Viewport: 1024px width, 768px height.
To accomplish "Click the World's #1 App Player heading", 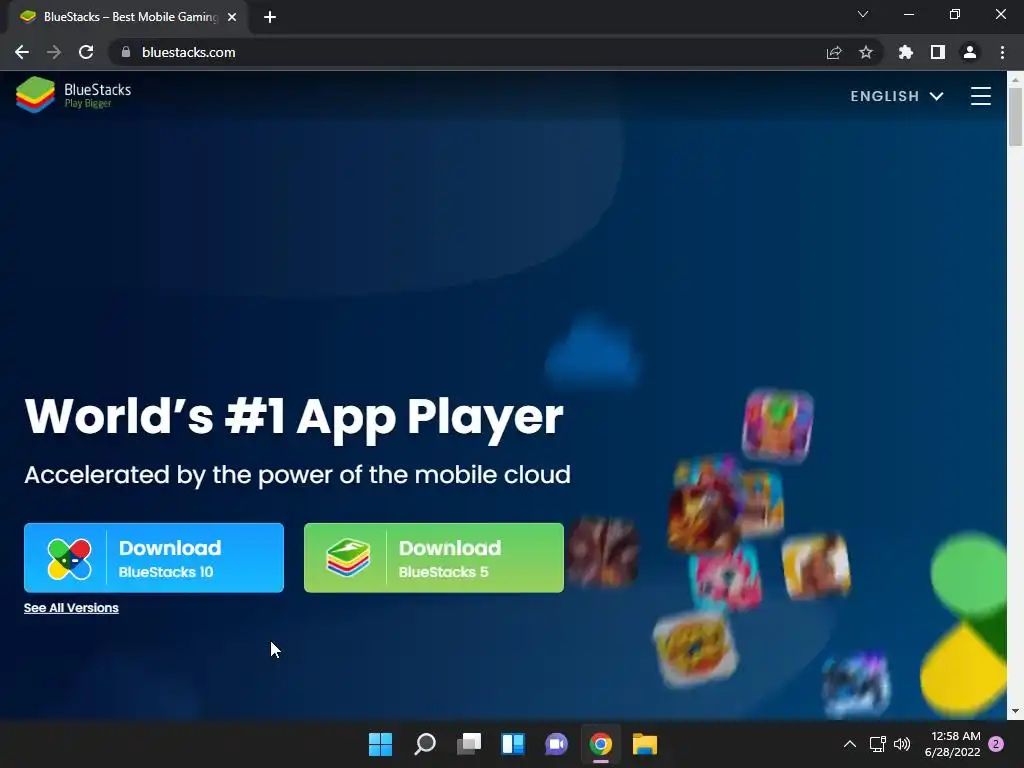I will tap(294, 418).
